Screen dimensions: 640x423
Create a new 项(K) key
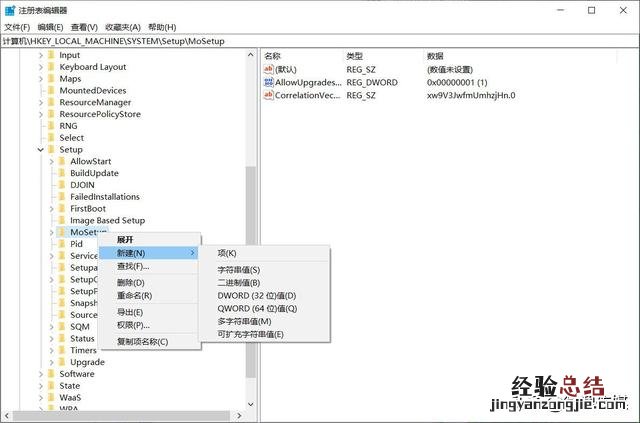(264, 253)
